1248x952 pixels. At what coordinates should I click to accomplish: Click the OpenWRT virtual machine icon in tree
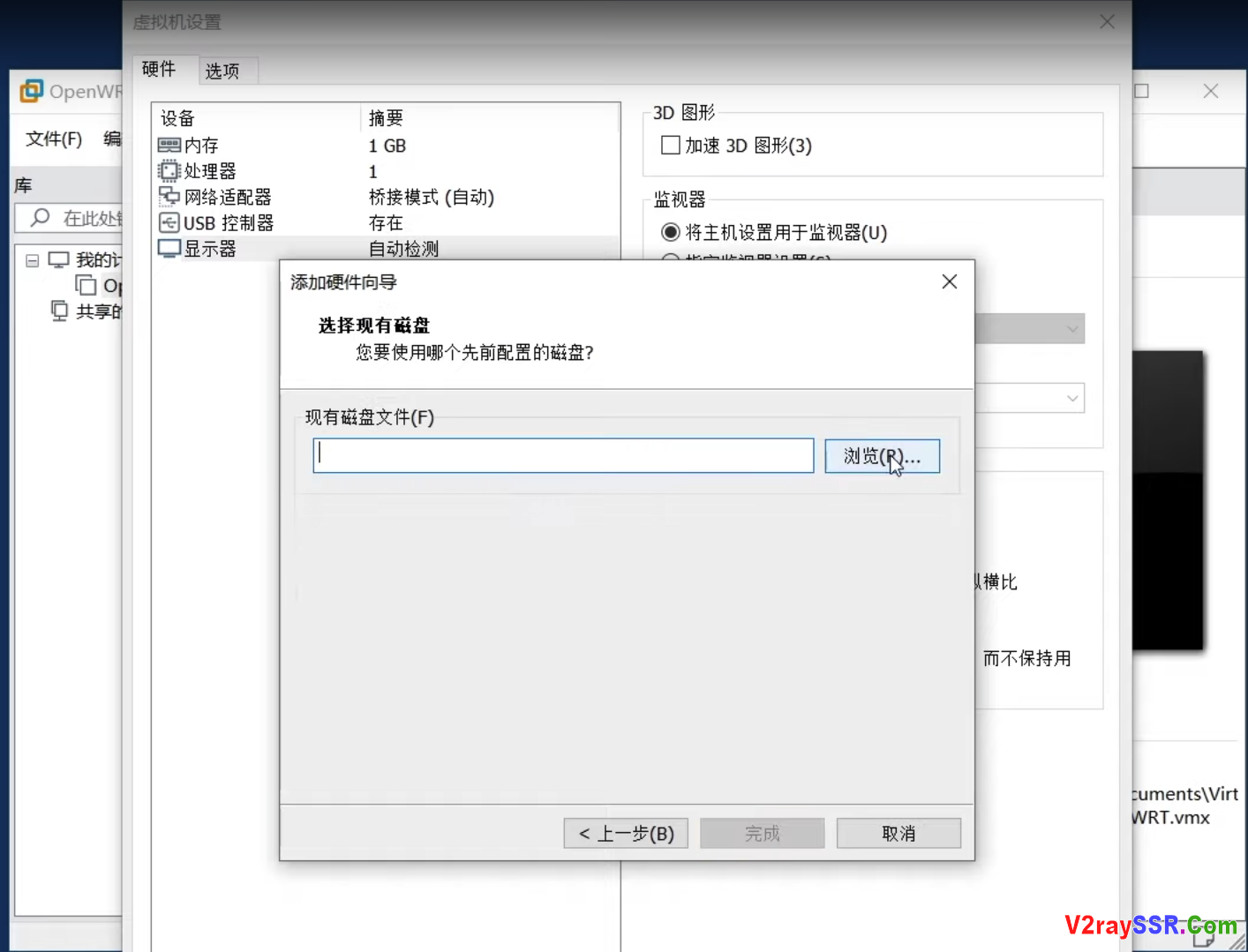pos(86,285)
